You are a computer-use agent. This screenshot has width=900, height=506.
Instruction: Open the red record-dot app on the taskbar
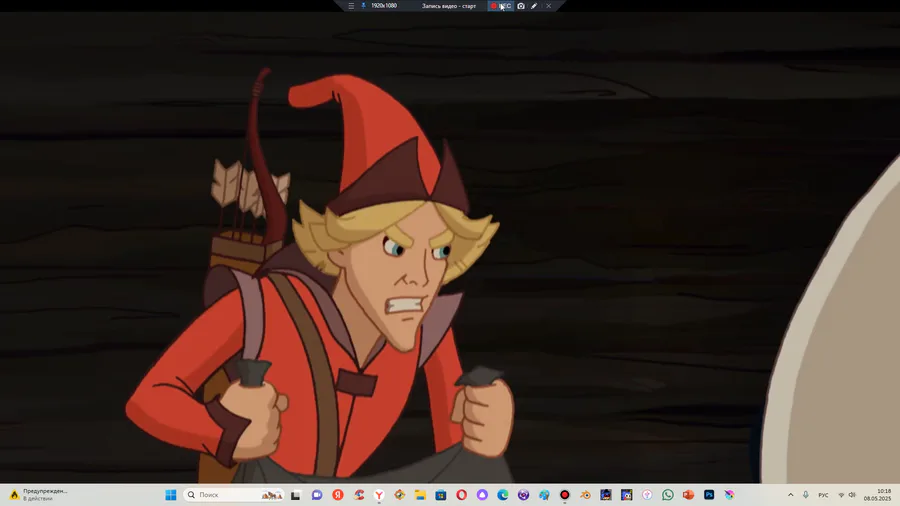[x=565, y=495]
